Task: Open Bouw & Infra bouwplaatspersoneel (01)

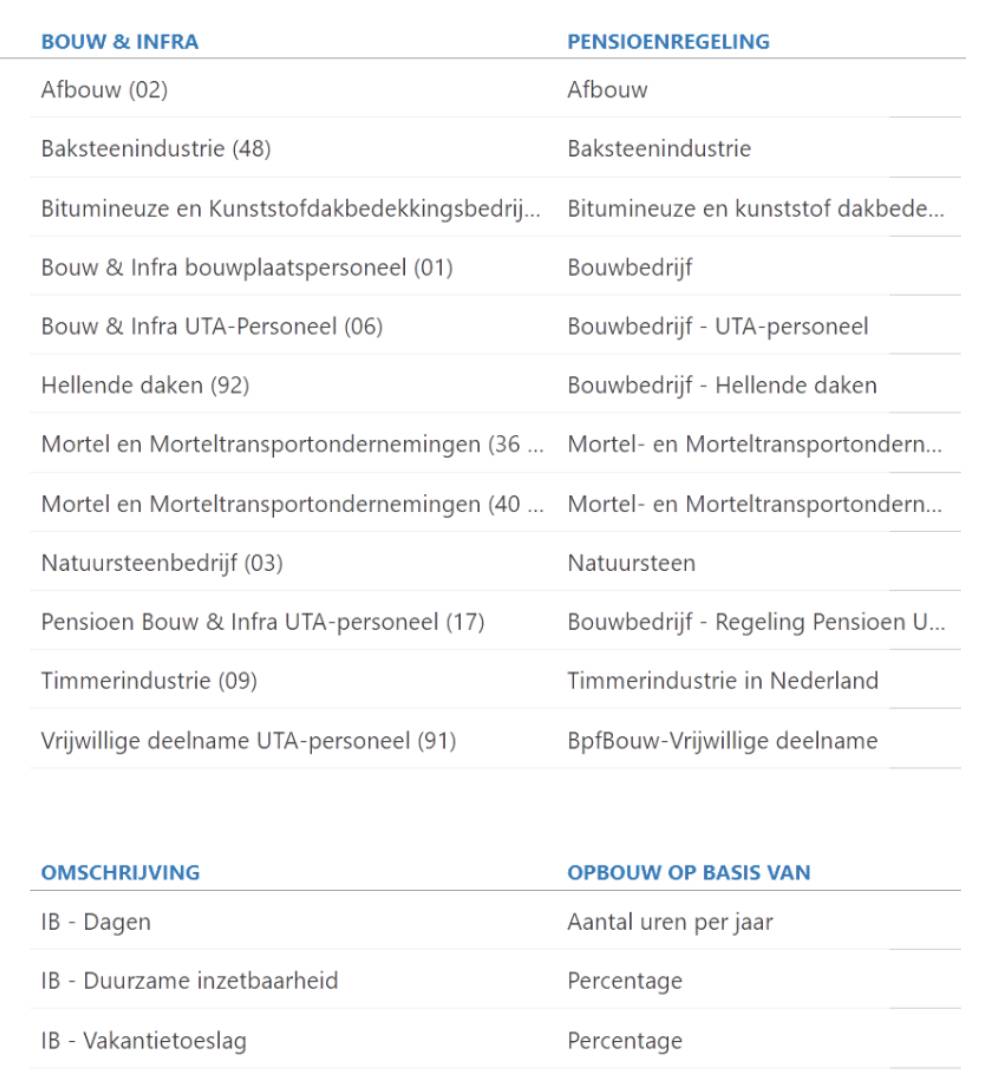Action: [246, 268]
